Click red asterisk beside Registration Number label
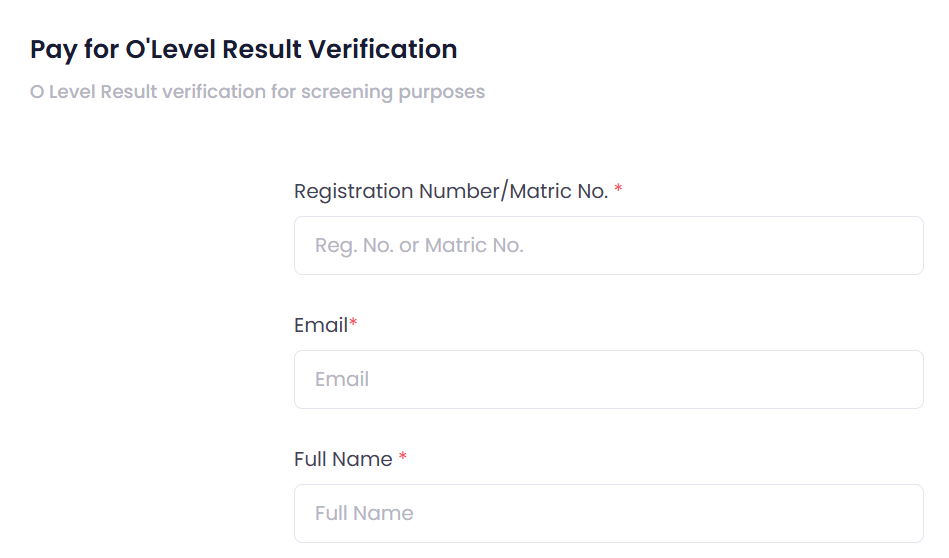 click(619, 191)
